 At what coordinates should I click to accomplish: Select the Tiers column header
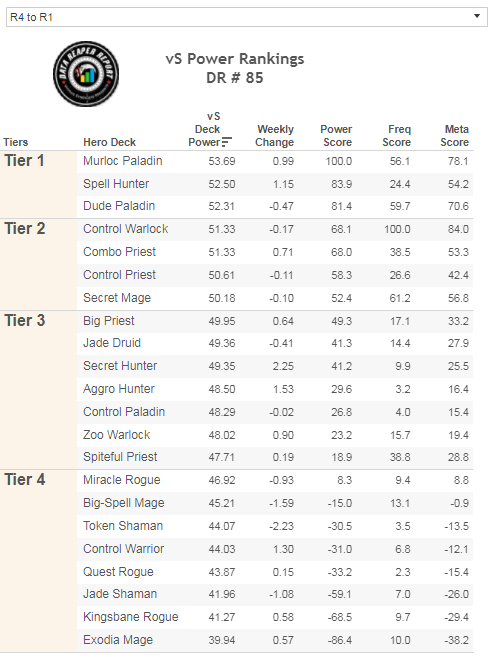point(16,142)
